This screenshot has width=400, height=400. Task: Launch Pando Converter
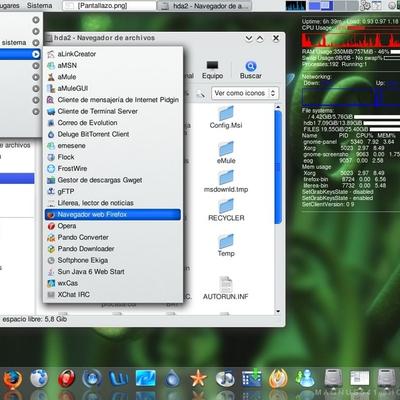pos(113,237)
